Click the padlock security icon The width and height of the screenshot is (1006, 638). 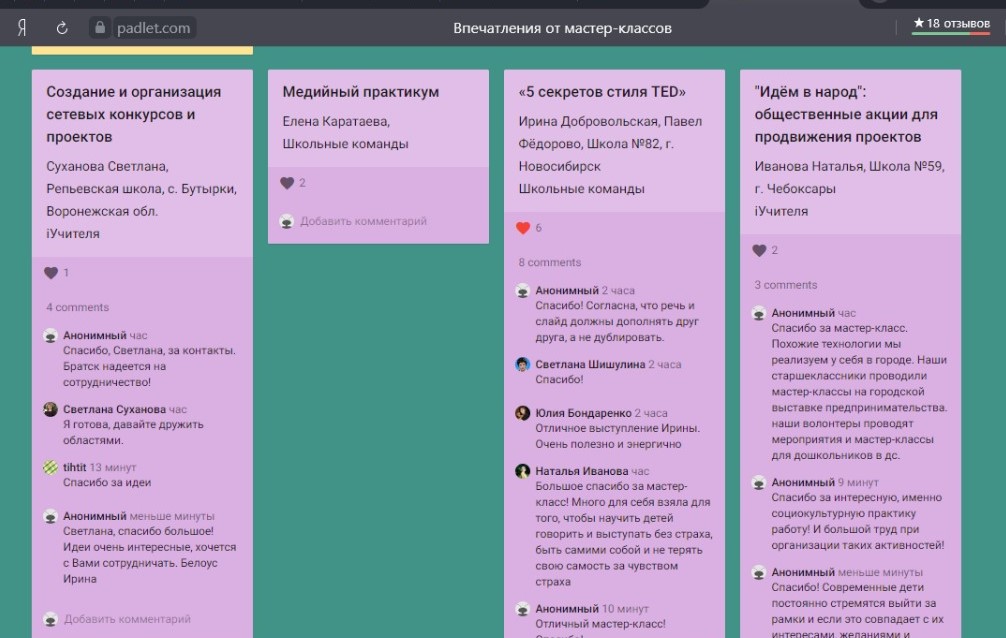pyautogui.click(x=98, y=28)
